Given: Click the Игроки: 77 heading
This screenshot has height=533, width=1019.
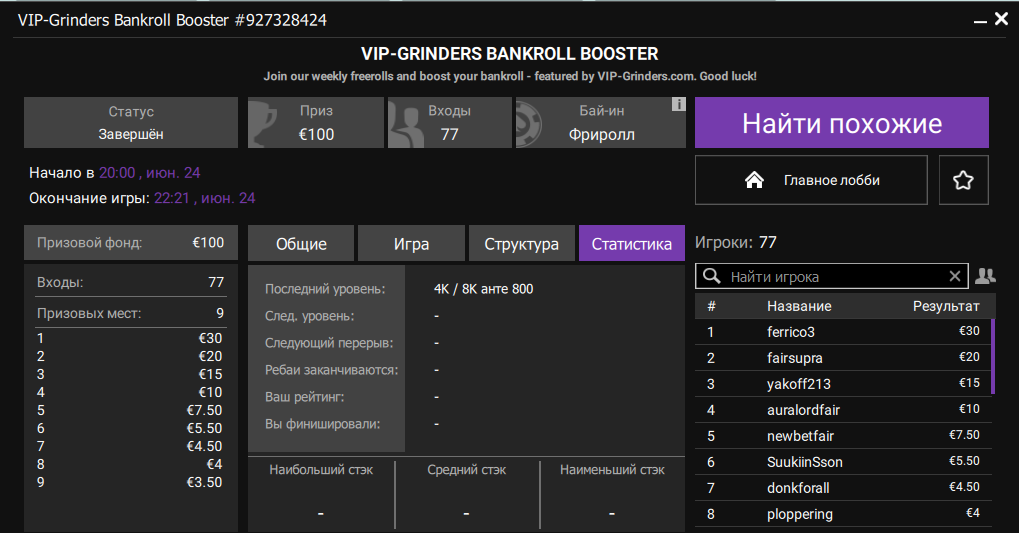Looking at the screenshot, I should [736, 242].
